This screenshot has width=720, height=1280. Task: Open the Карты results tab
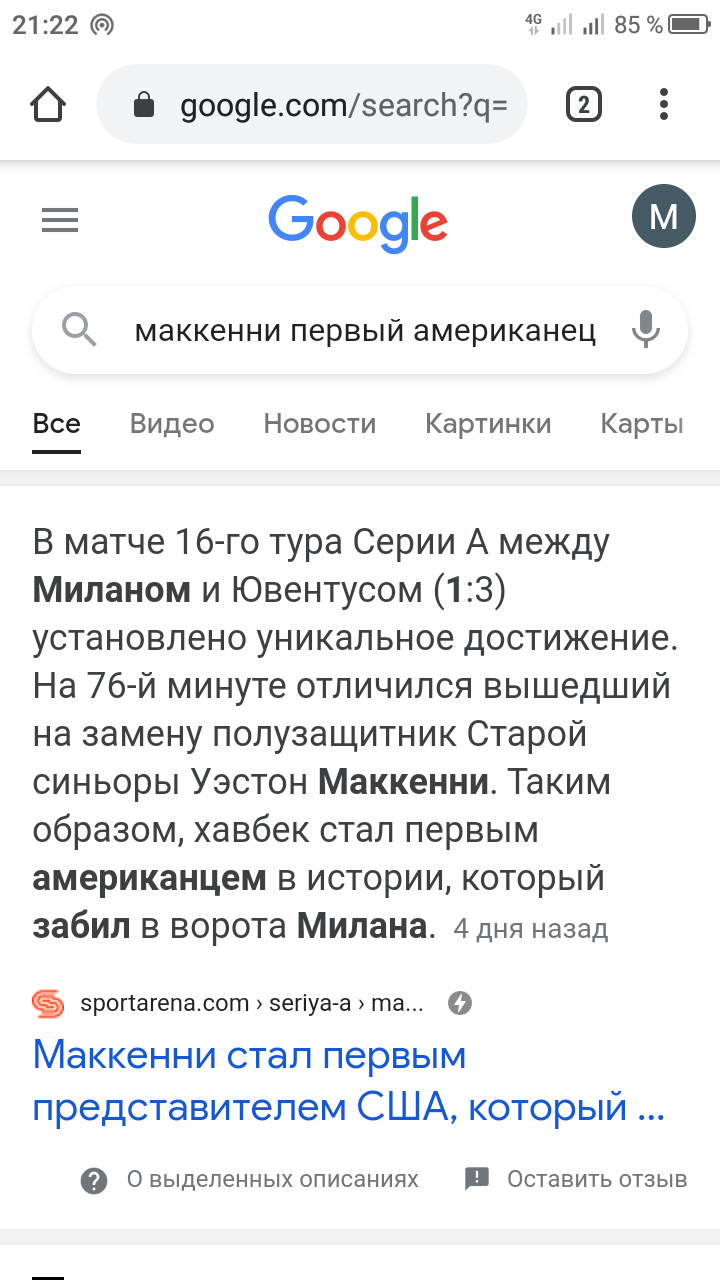coord(641,423)
